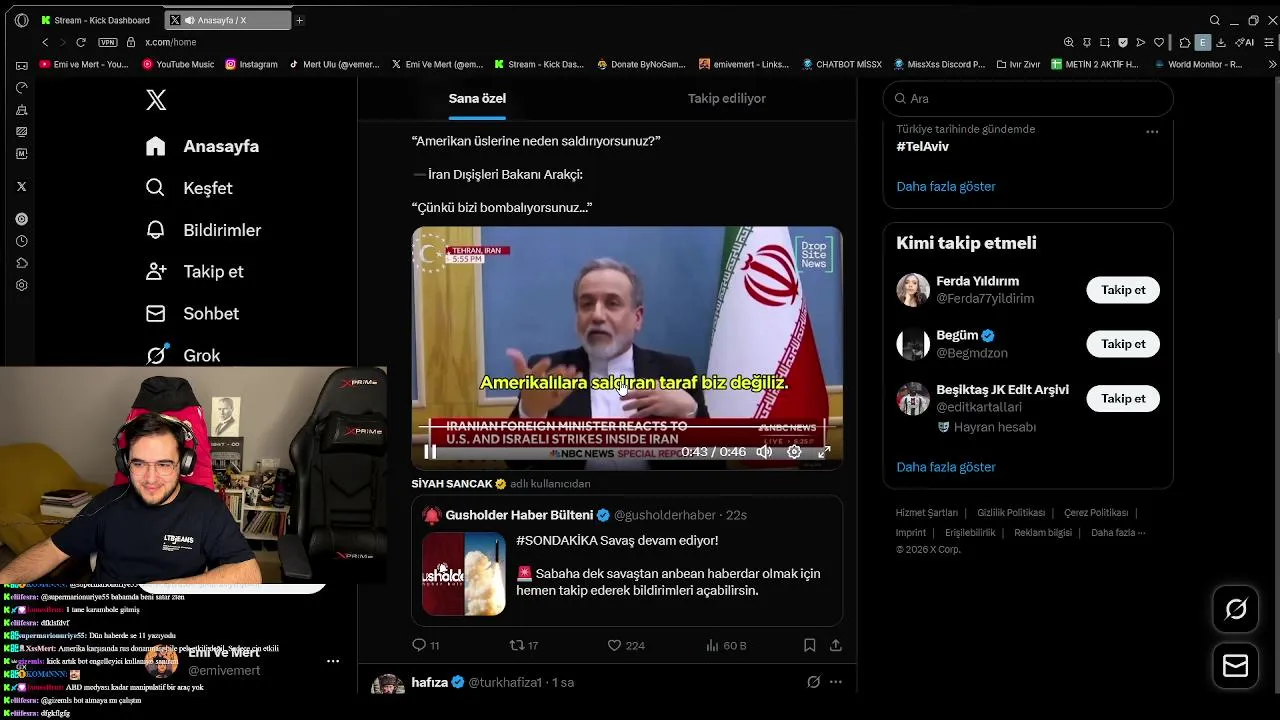
Task: Repost the post with 17 reposts
Action: click(x=524, y=646)
